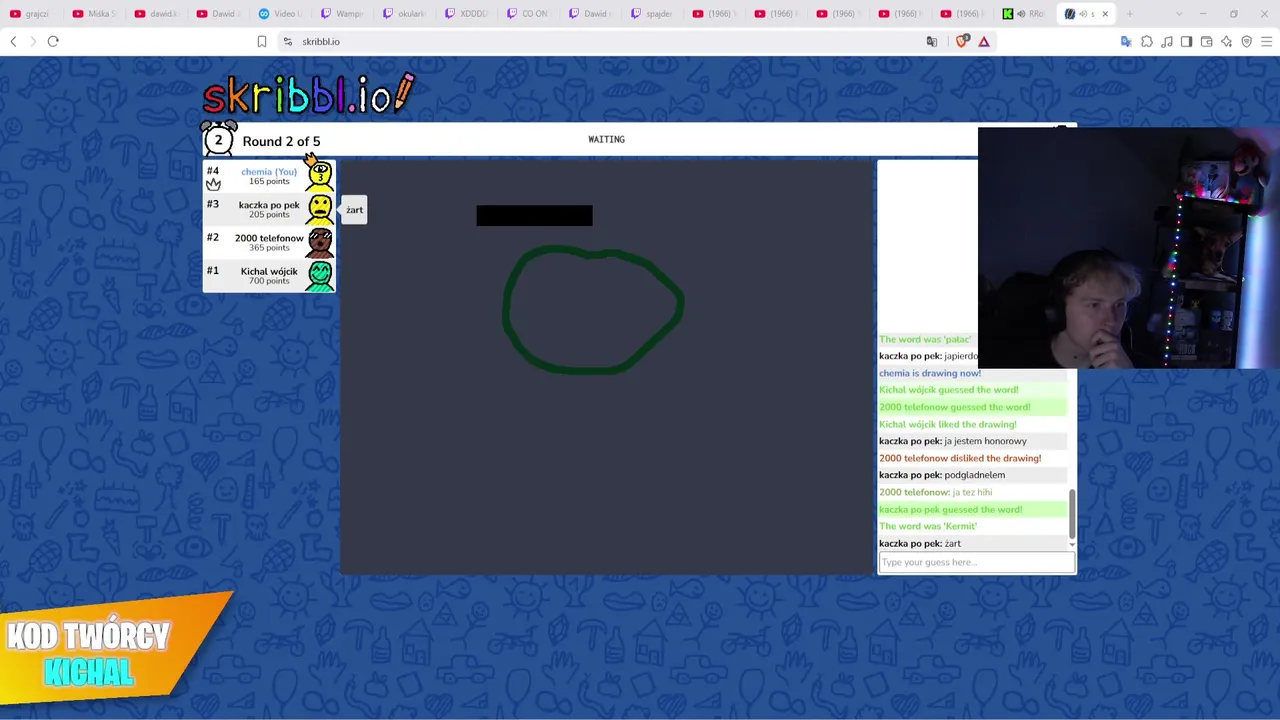Click chat message 'ja tez hihi'
The height and width of the screenshot is (720, 1280).
(972, 492)
